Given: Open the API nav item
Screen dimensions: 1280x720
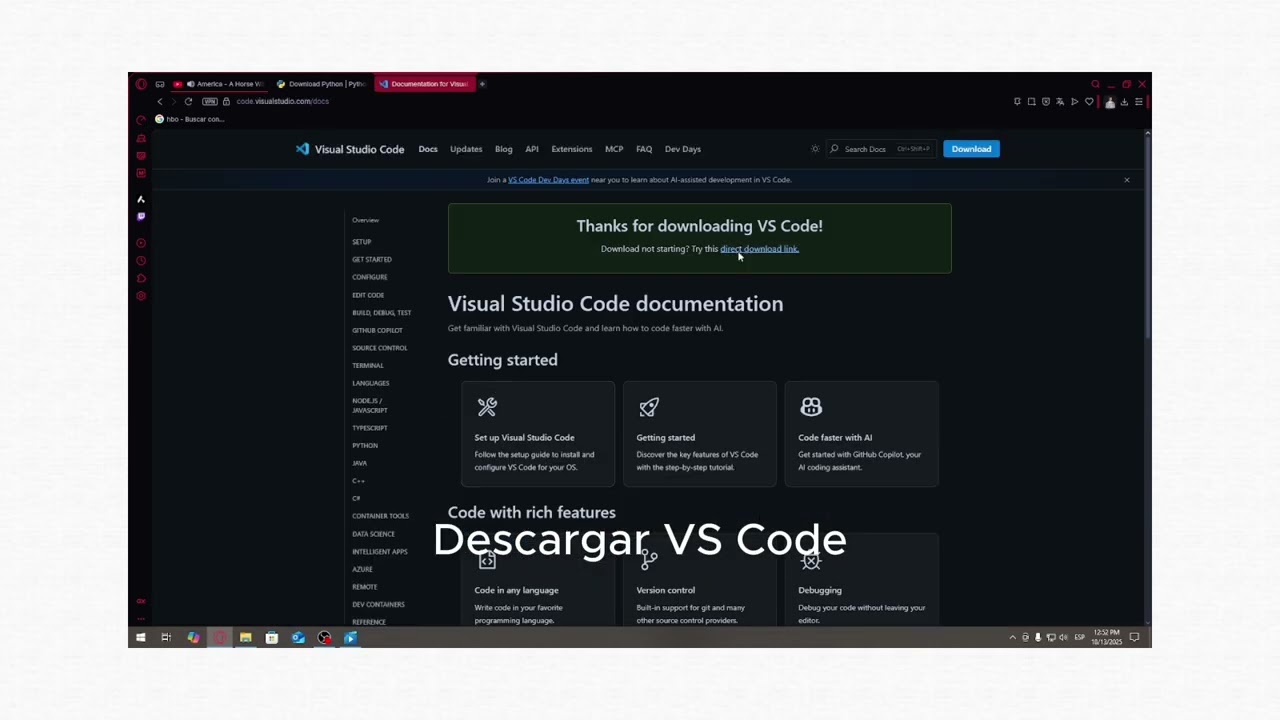Looking at the screenshot, I should pos(532,149).
